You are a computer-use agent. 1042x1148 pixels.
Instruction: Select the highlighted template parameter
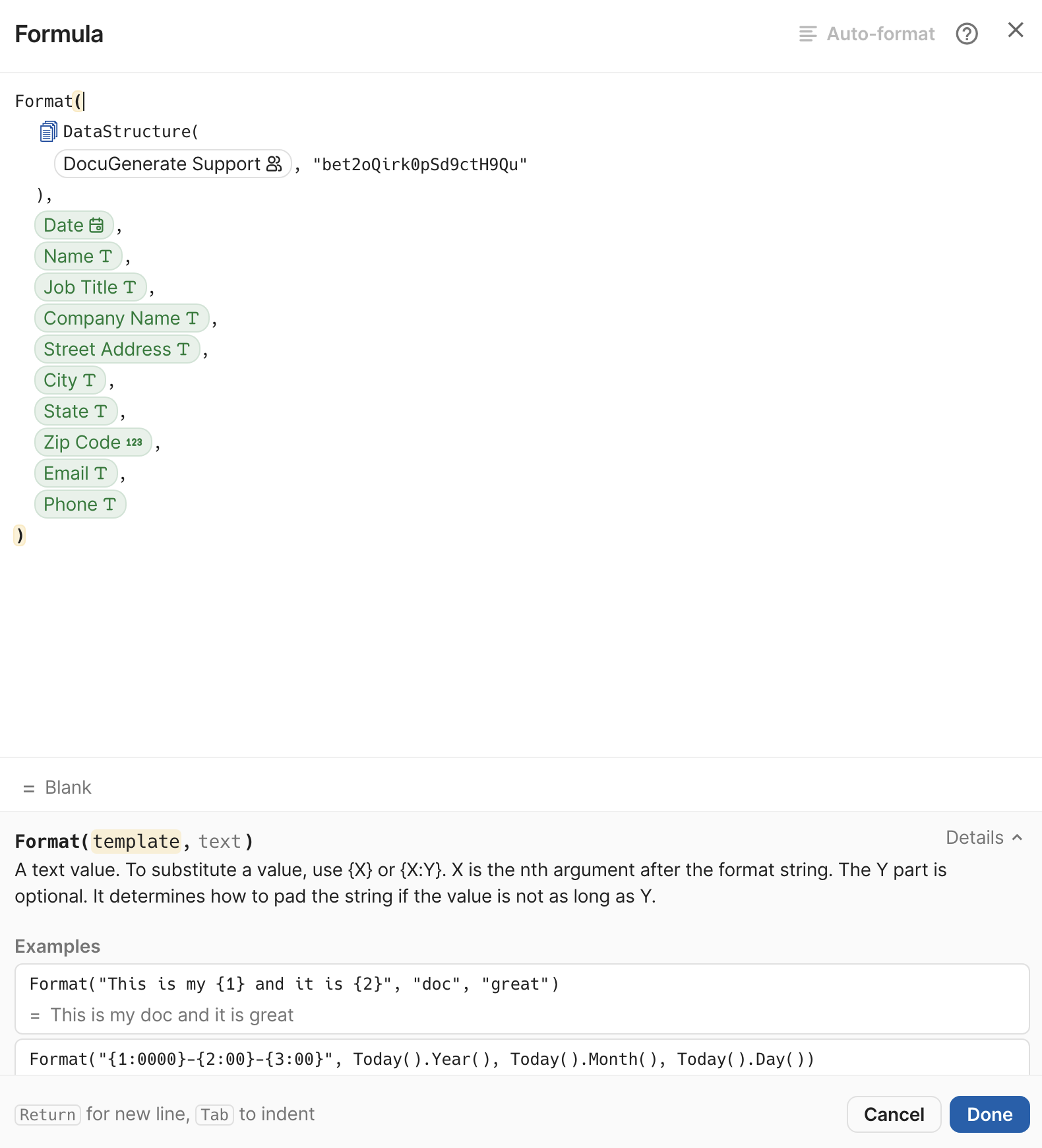(x=136, y=841)
